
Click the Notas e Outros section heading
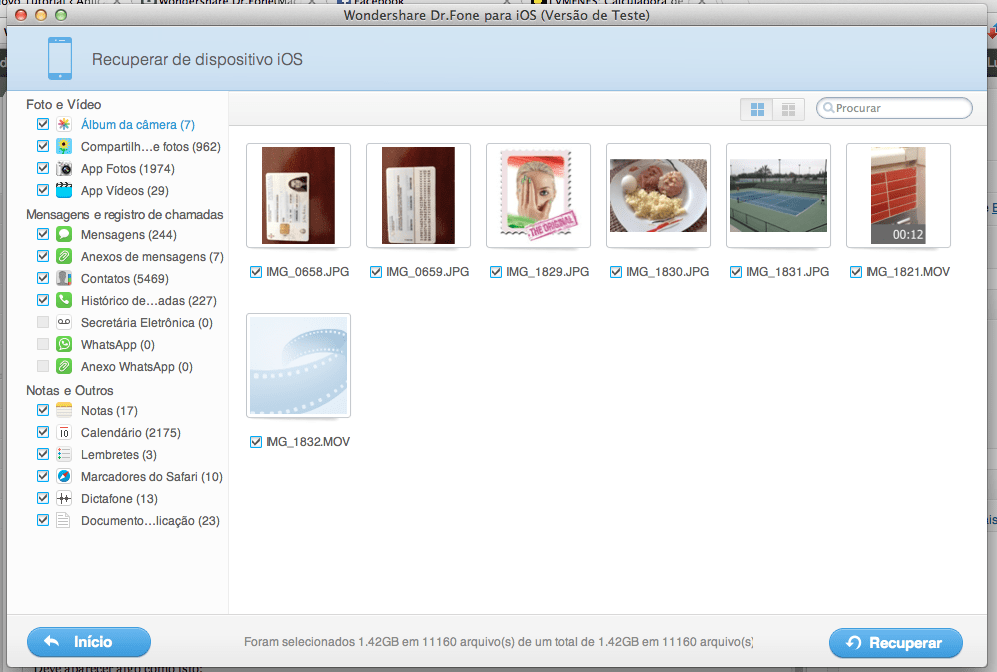pyautogui.click(x=69, y=390)
